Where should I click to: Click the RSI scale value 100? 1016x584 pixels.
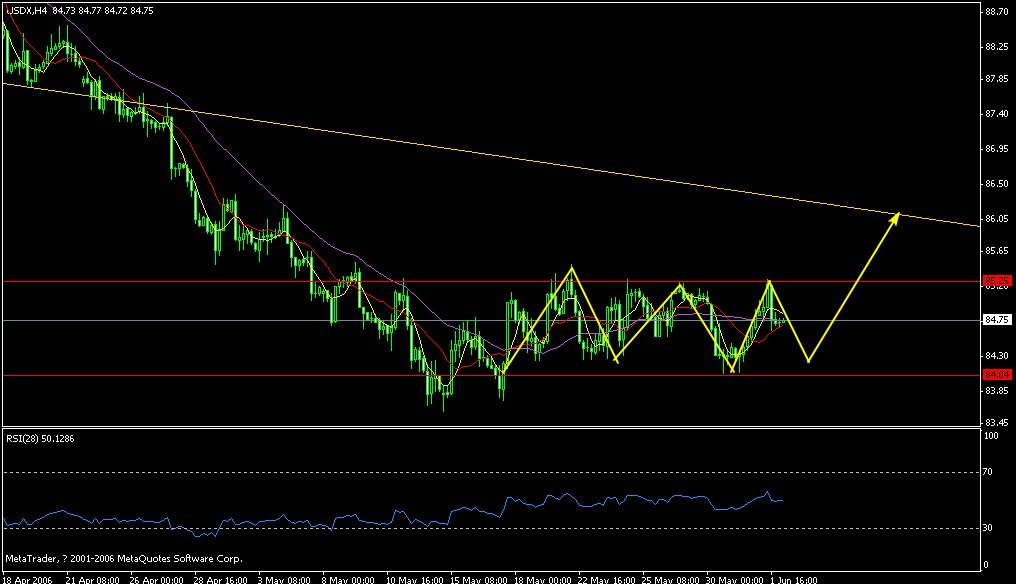click(x=991, y=436)
